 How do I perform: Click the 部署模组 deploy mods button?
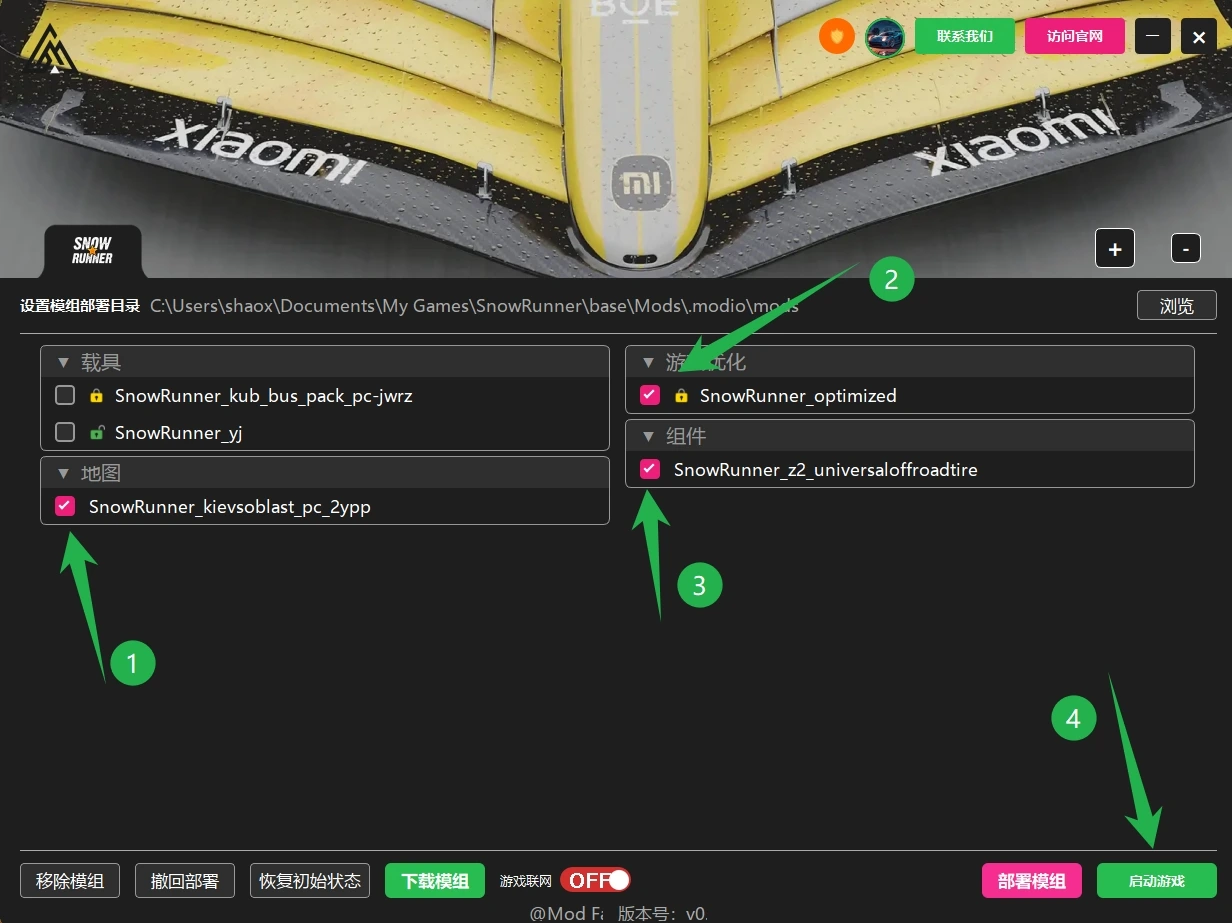pyautogui.click(x=1032, y=881)
